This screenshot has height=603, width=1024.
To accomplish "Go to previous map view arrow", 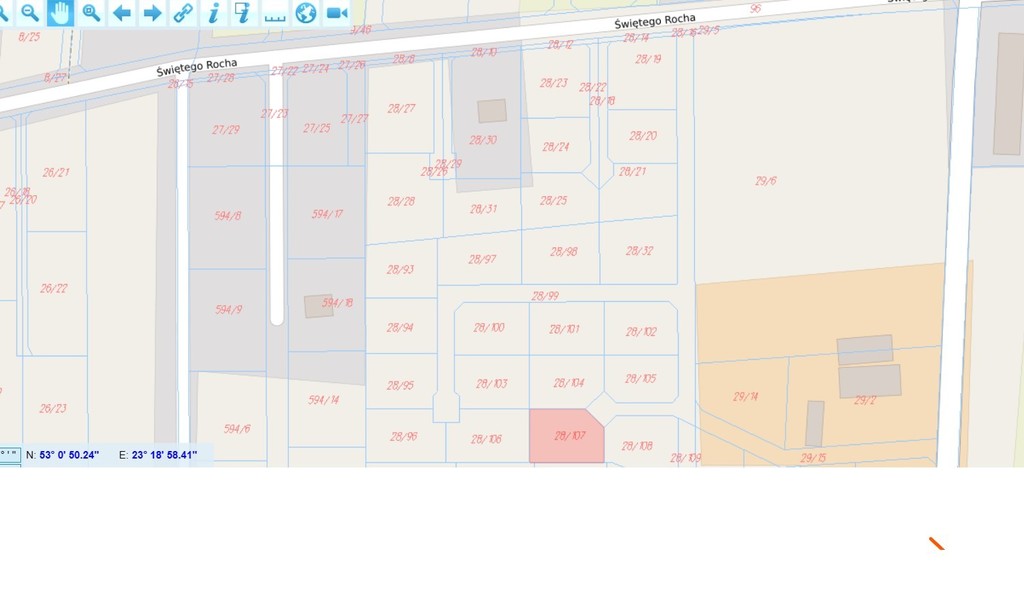I will (x=122, y=13).
